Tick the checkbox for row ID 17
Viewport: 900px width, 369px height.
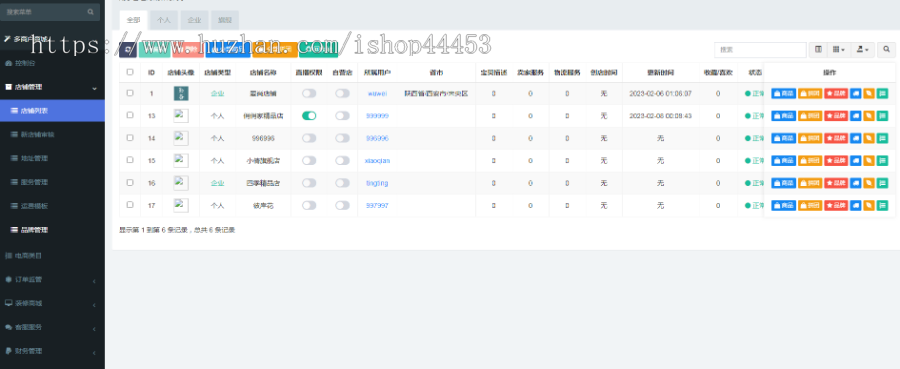[130, 204]
